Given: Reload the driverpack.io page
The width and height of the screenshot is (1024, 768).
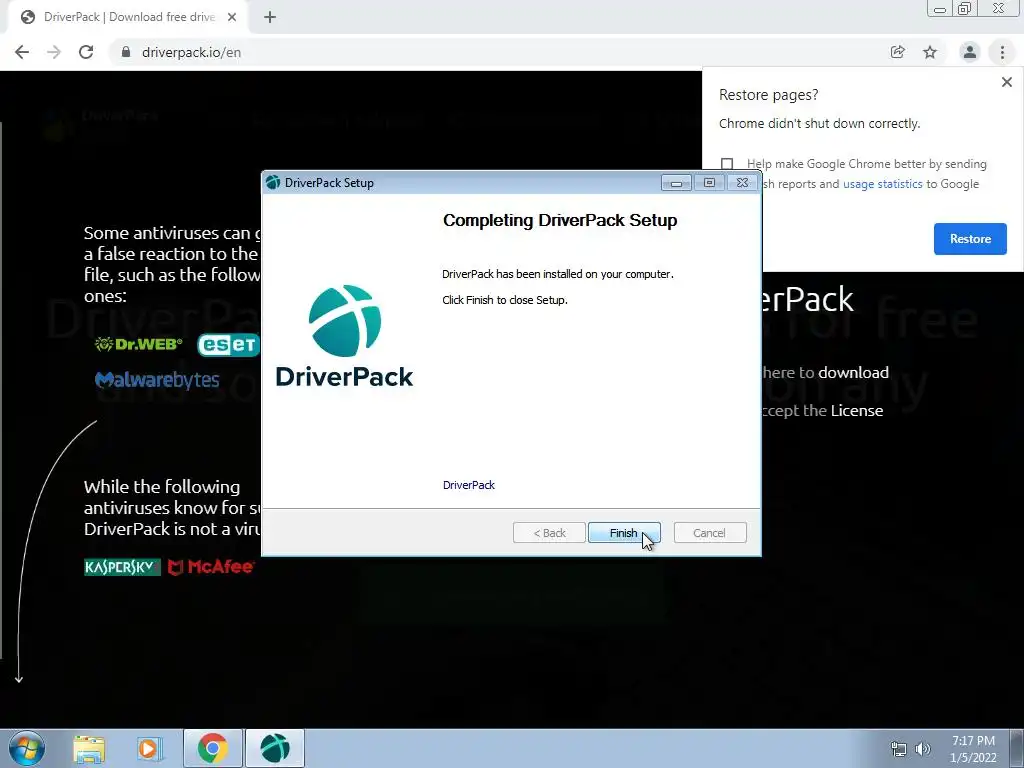Looking at the screenshot, I should [x=86, y=52].
